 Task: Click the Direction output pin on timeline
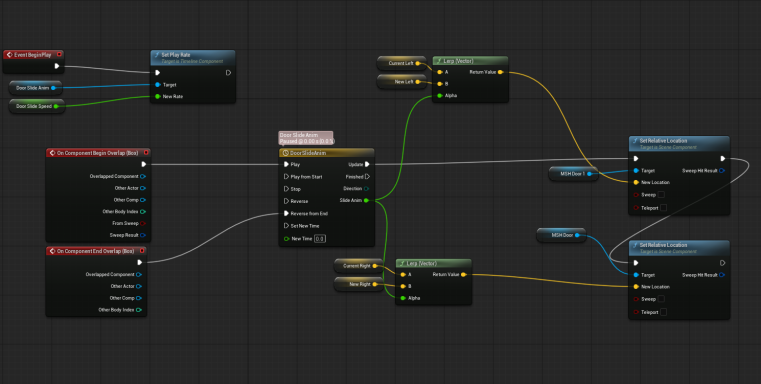tap(366, 188)
